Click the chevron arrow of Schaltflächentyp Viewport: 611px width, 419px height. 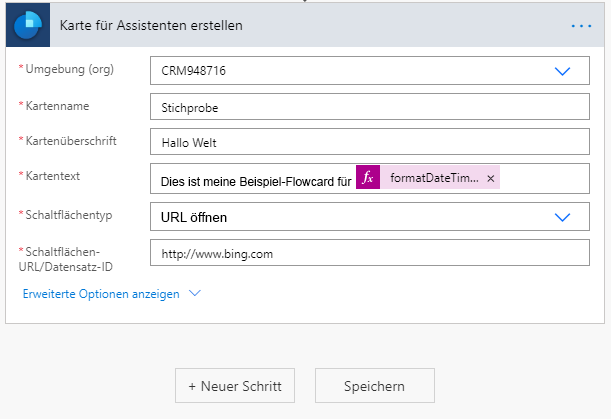tap(562, 217)
